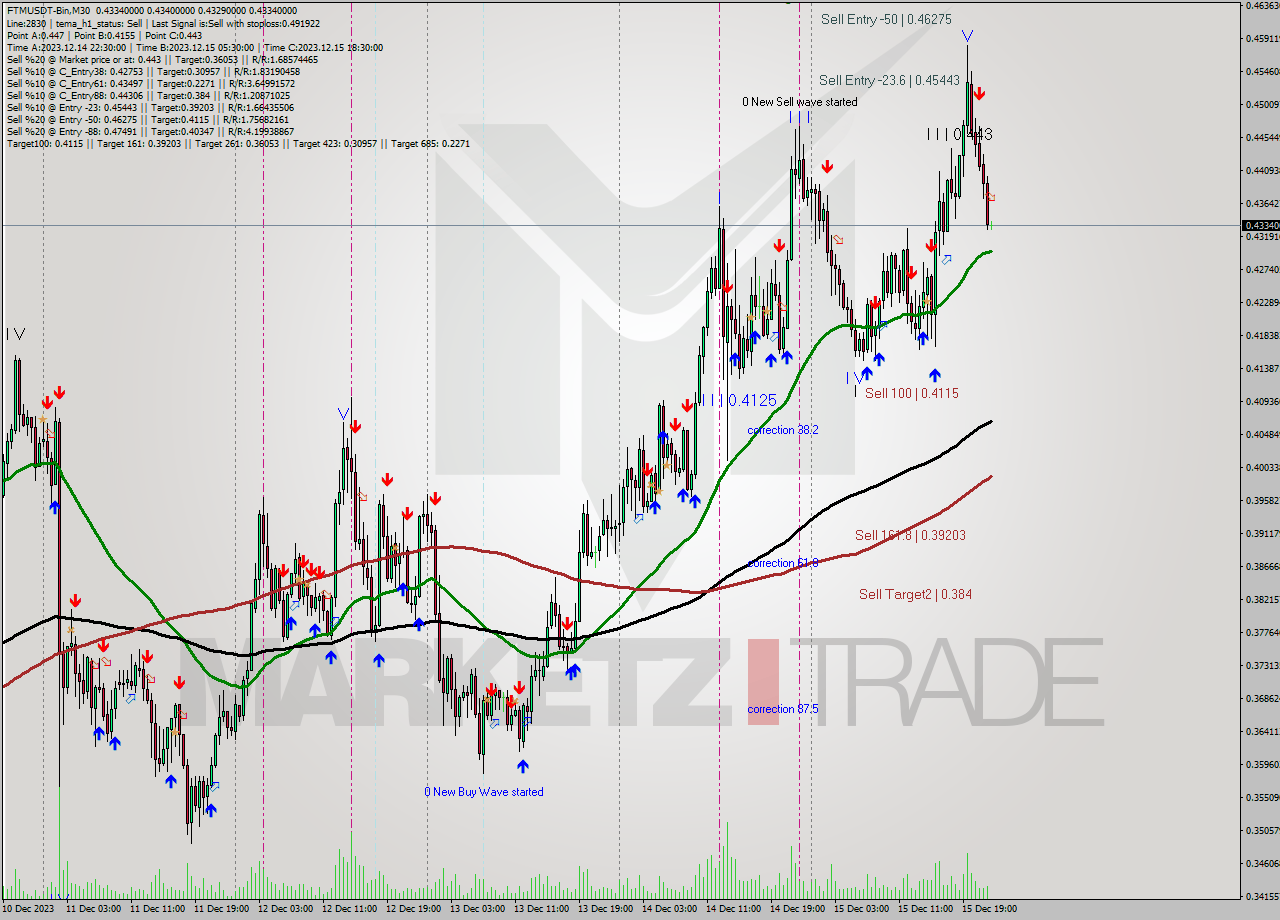Viewport: 1280px width, 920px height.
Task: Select 'Sell %20 @ Entry -88' line
Action: tap(150, 131)
